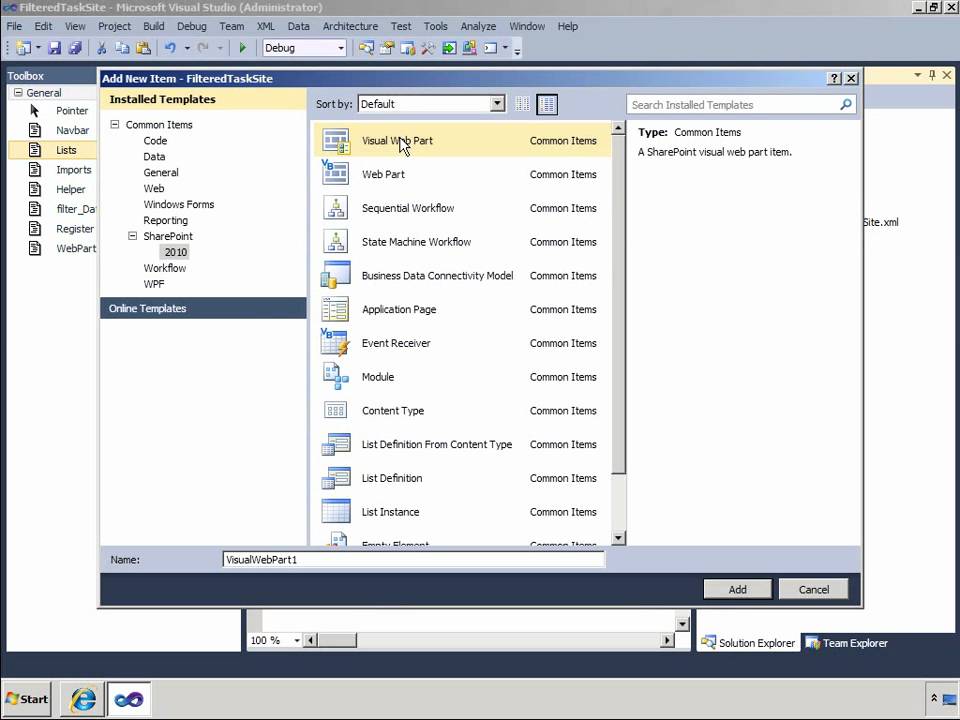Open the New Project dropdown arrow
The image size is (960, 720).
38,48
